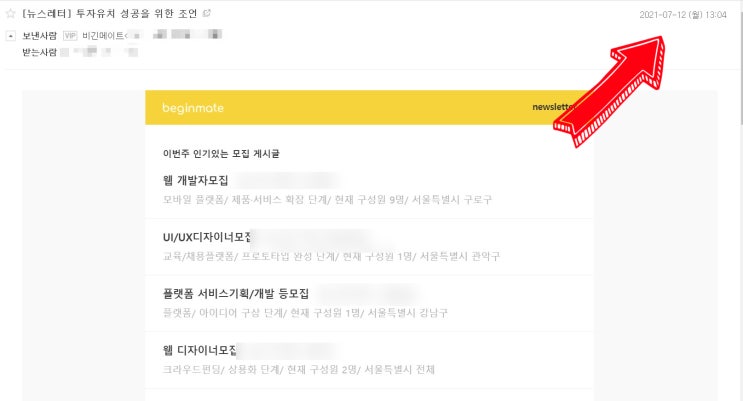
Task: Click the 플랫폼/아이디어 구상 단계 강남구 description
Action: 305,313
